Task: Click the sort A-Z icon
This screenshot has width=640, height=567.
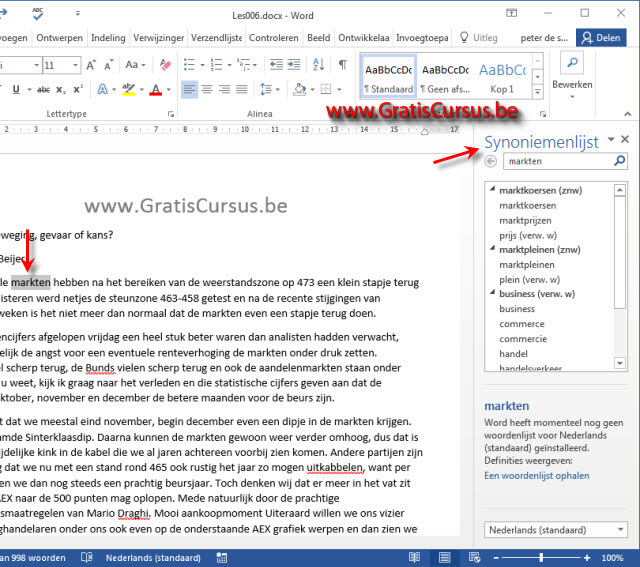Action: [318, 64]
